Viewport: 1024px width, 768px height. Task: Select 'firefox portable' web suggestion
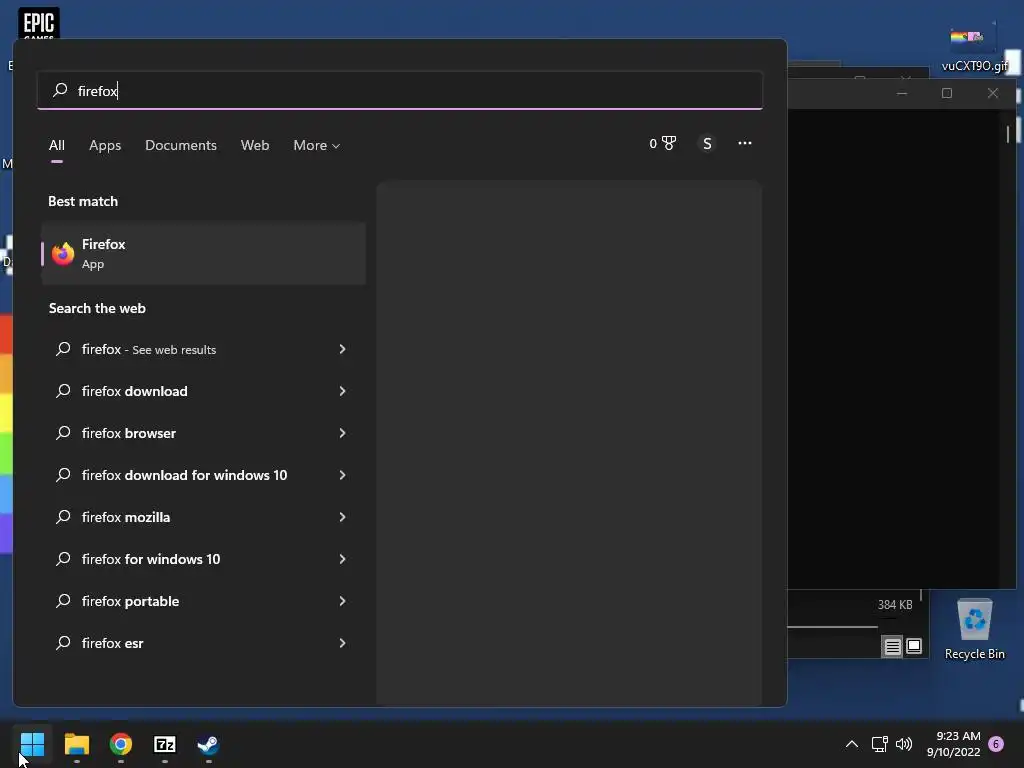tap(203, 601)
